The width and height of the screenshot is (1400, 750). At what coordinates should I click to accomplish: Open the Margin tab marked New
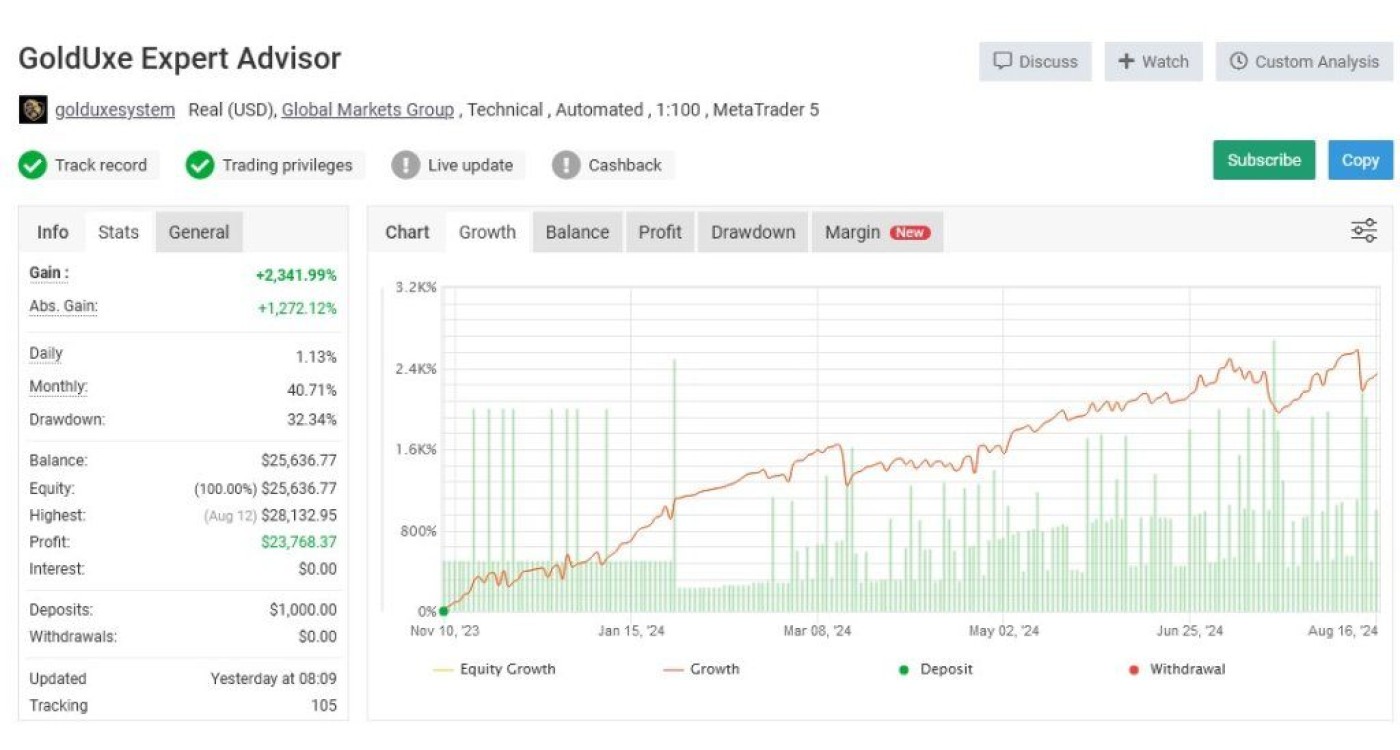tap(876, 232)
